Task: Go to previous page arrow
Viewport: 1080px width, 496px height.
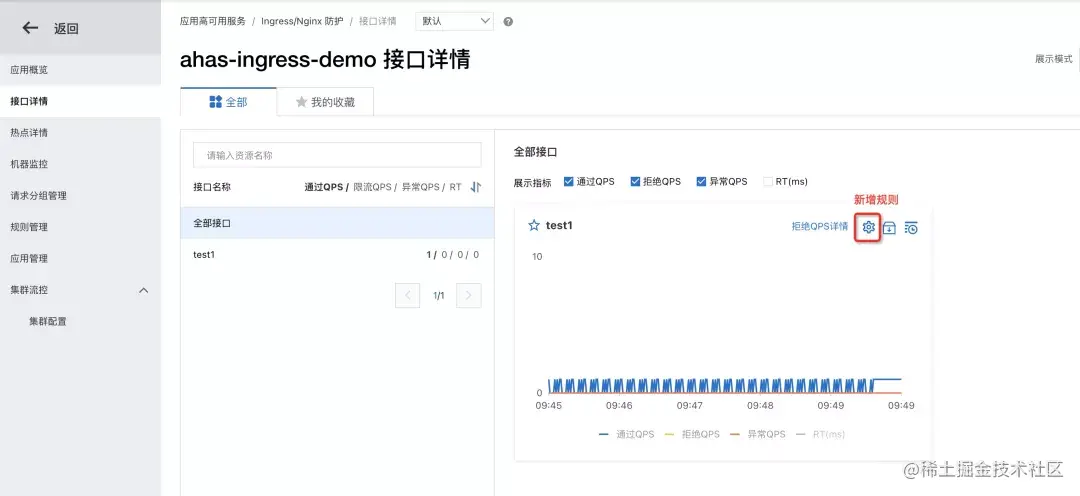Action: point(408,296)
